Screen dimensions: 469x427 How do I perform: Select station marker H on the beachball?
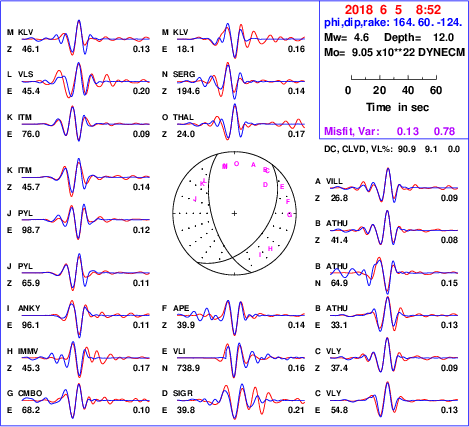click(270, 249)
